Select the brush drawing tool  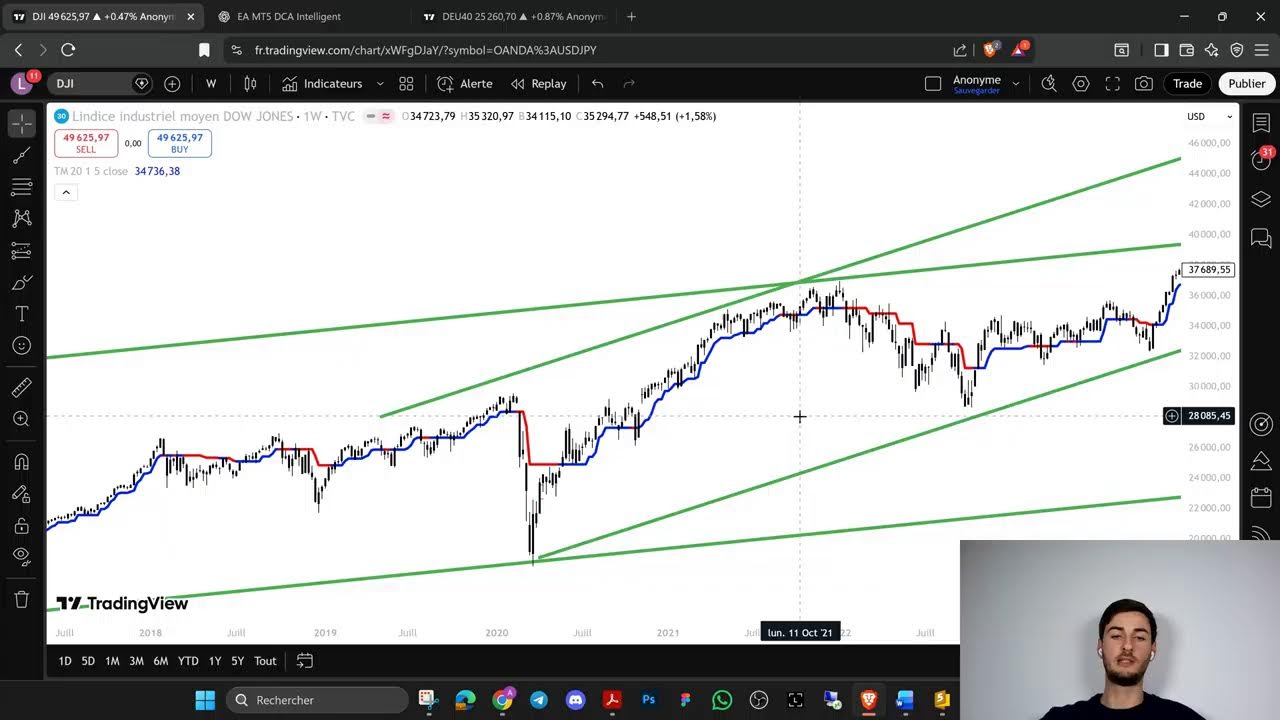(21, 283)
